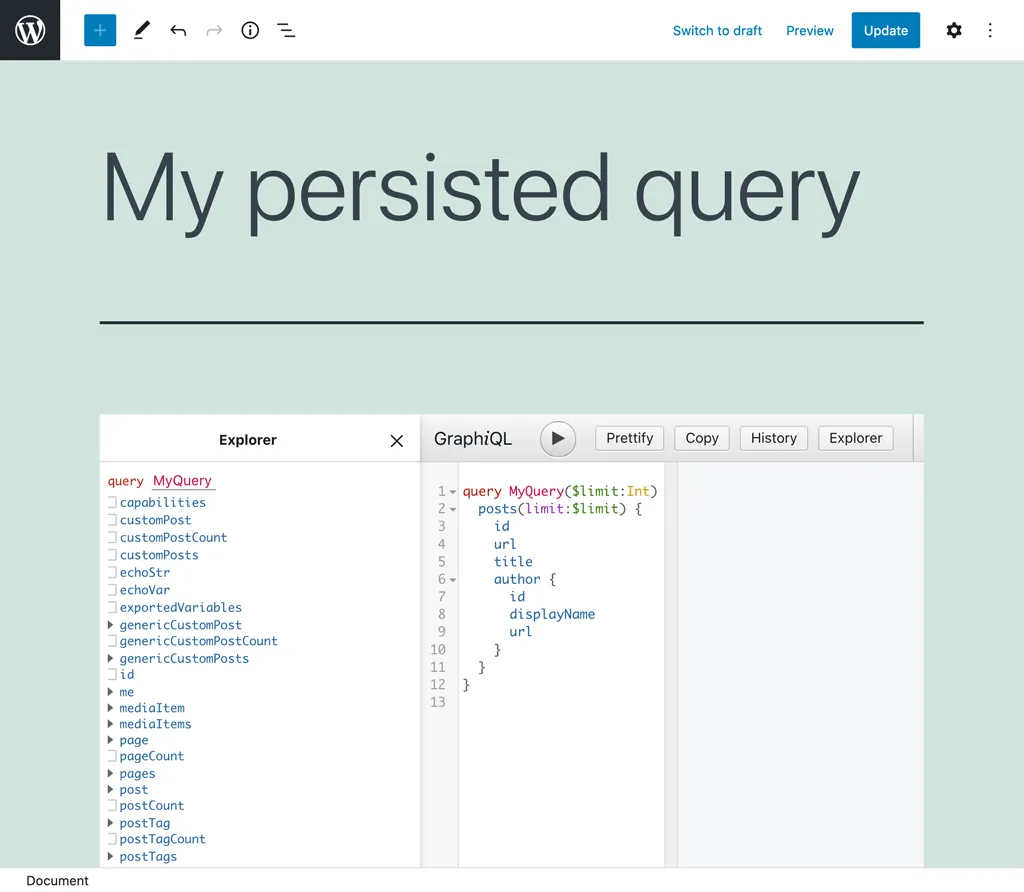Toggle the settings gear sidebar

click(x=954, y=30)
